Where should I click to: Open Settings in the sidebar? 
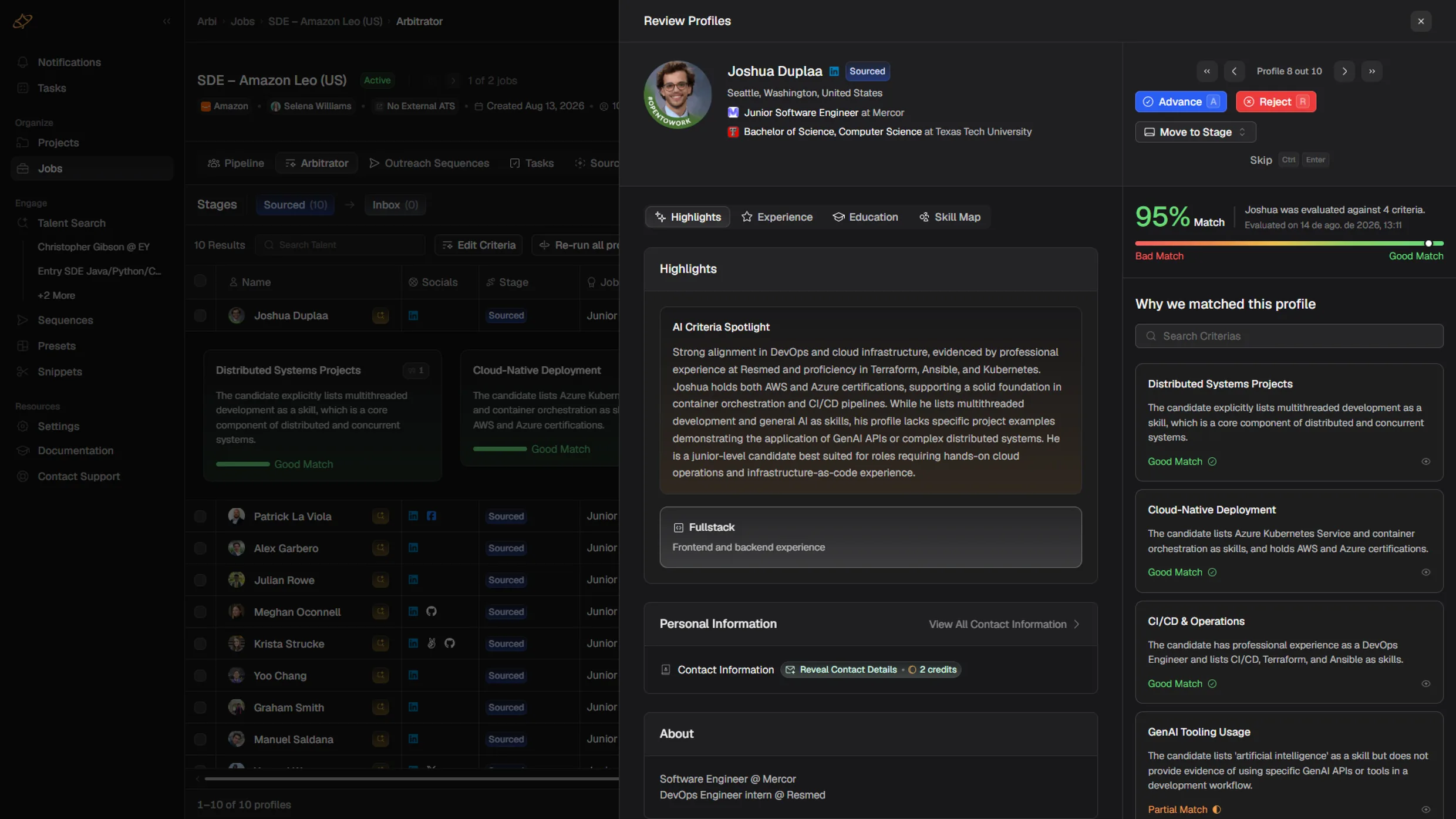click(x=58, y=426)
